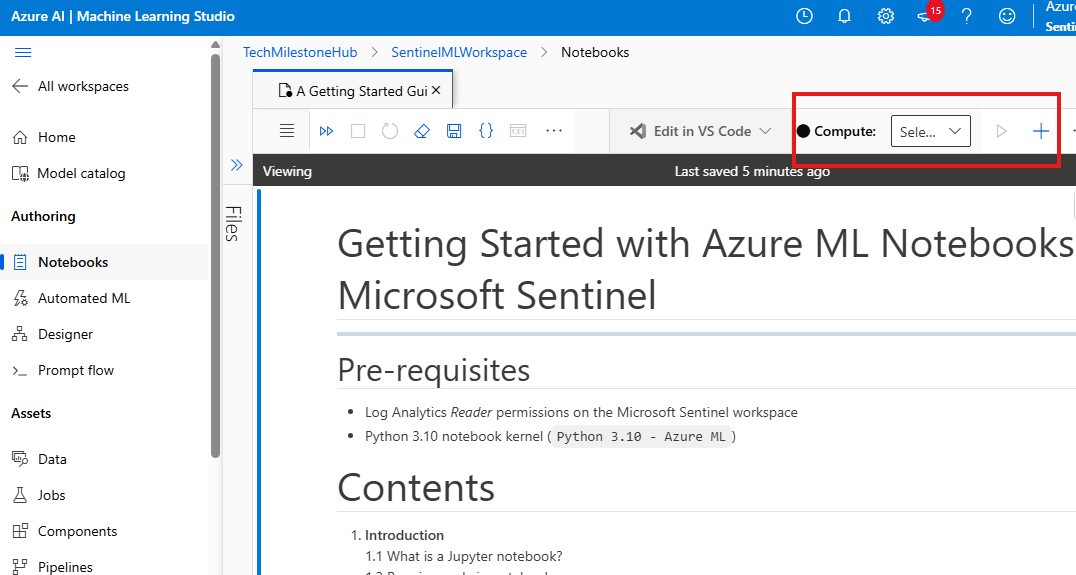
Task: Click the keyboard-like toolbar icon
Action: [x=518, y=130]
